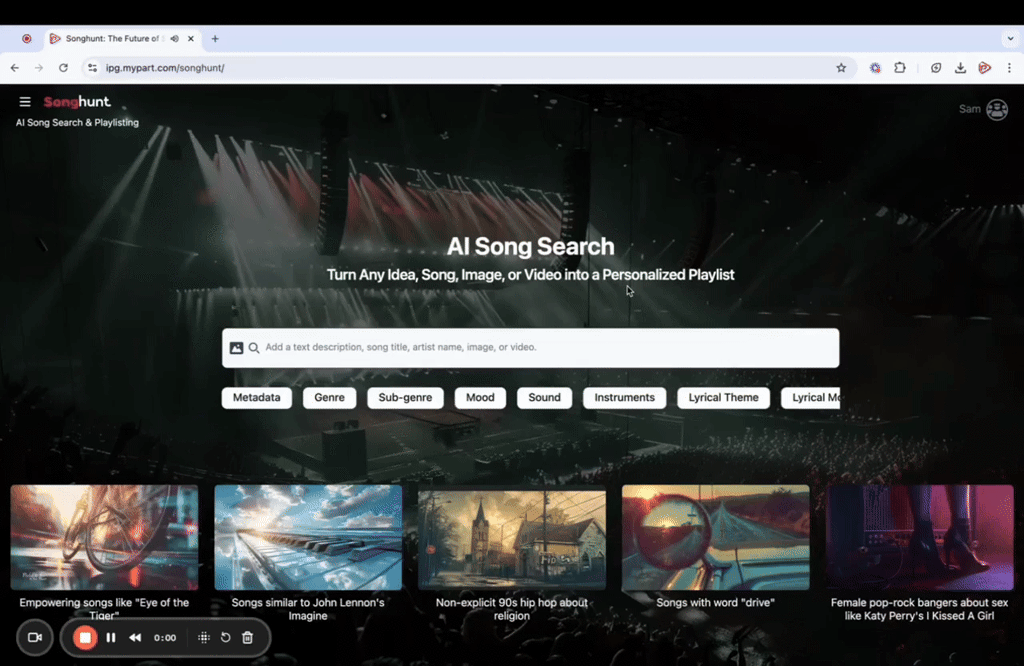
Task: Click the rewind icon in the recording toolbar
Action: point(135,637)
